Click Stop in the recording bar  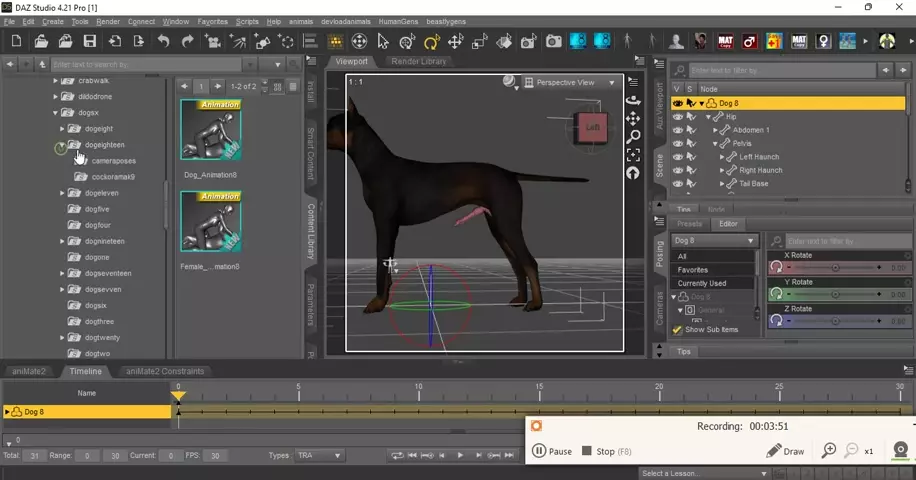(x=598, y=451)
